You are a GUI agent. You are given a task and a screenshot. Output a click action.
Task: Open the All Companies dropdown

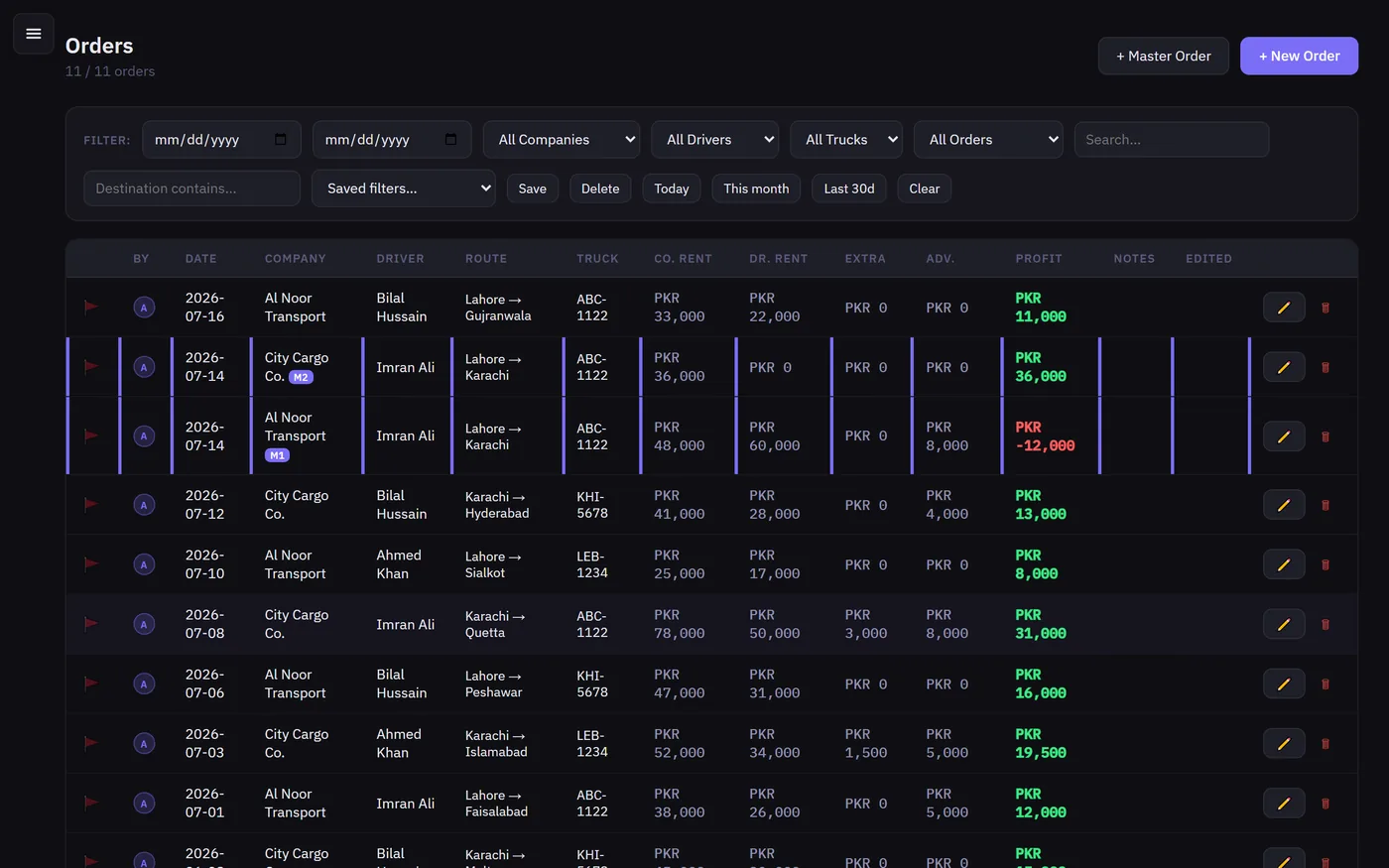click(x=562, y=140)
